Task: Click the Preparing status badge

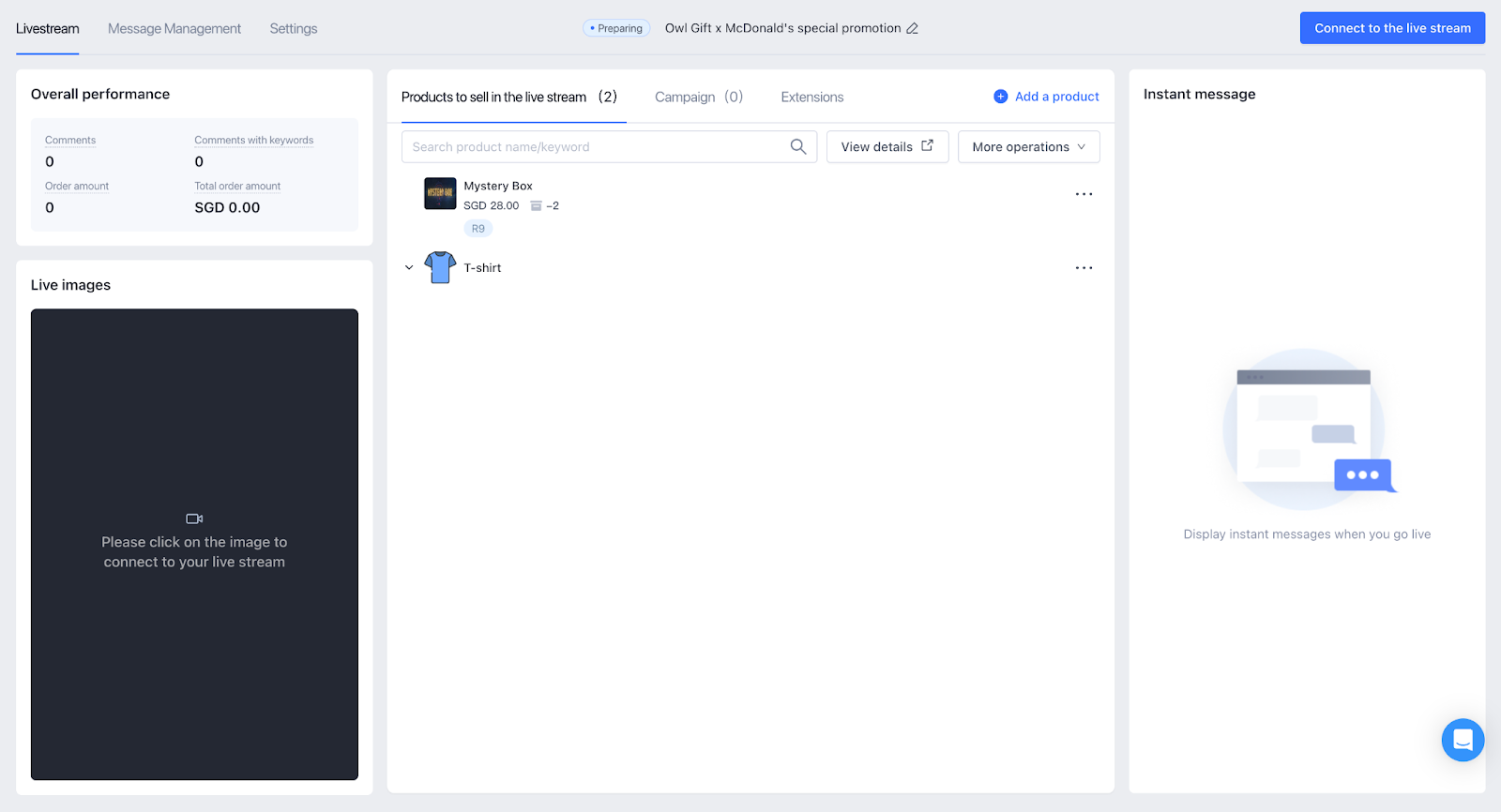Action: tap(616, 28)
